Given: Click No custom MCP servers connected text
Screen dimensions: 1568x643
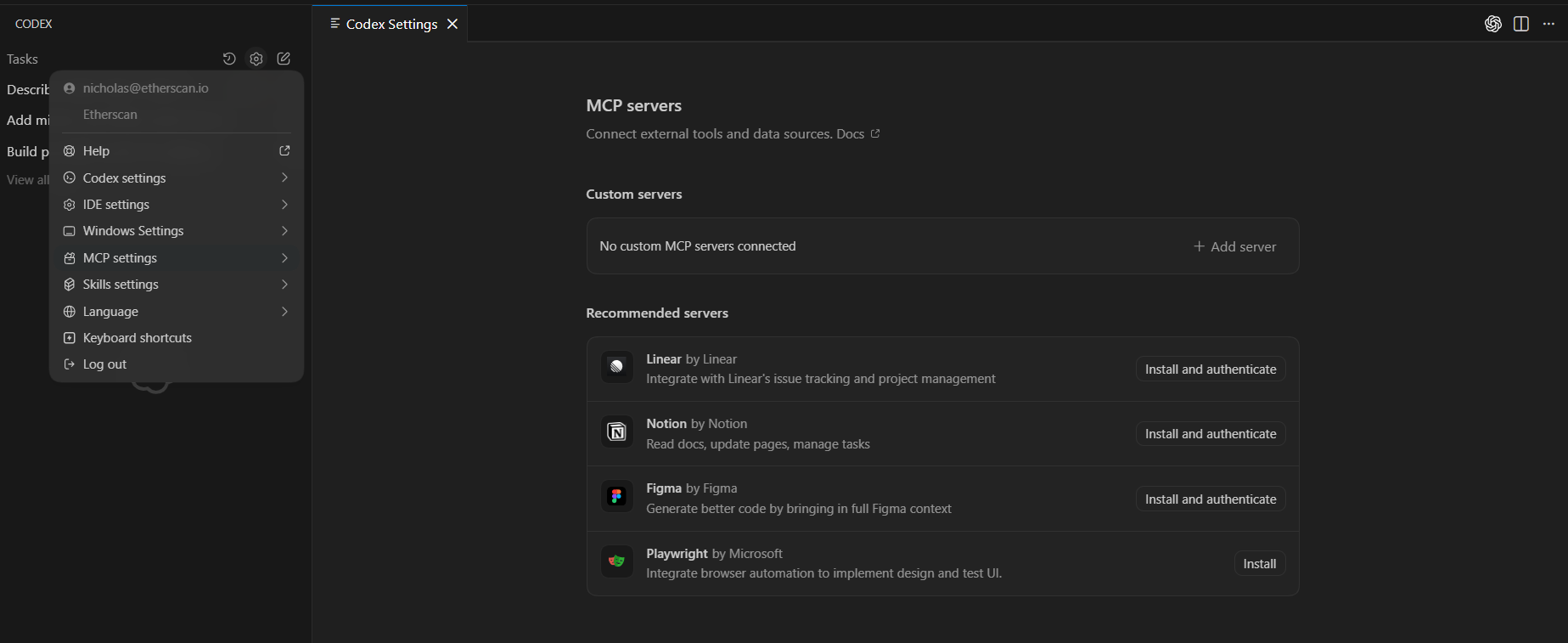Looking at the screenshot, I should 698,246.
